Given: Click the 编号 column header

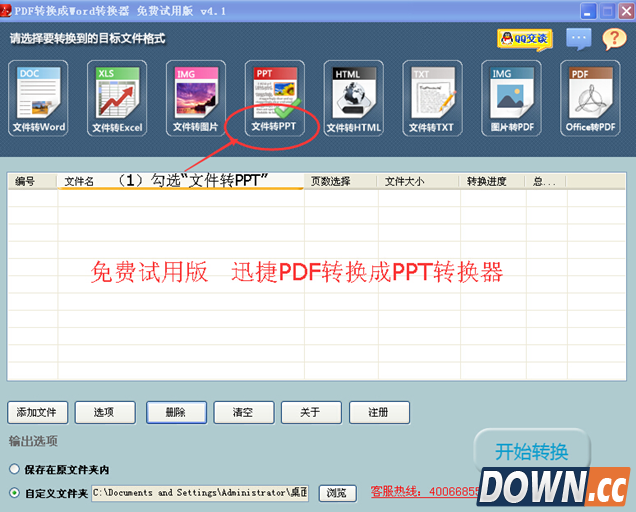Looking at the screenshot, I should click(x=32, y=181).
